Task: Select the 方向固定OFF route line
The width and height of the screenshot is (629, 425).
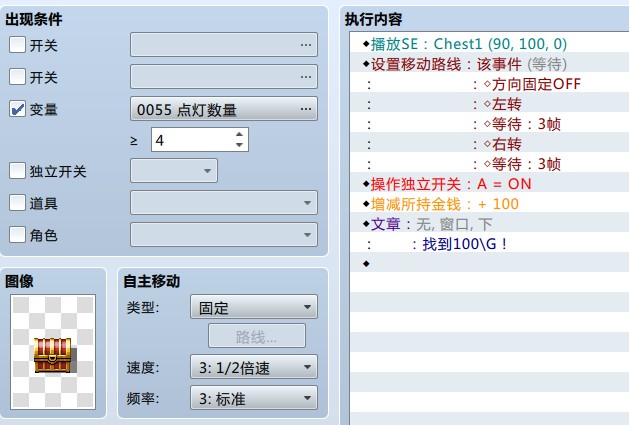Action: pos(489,84)
